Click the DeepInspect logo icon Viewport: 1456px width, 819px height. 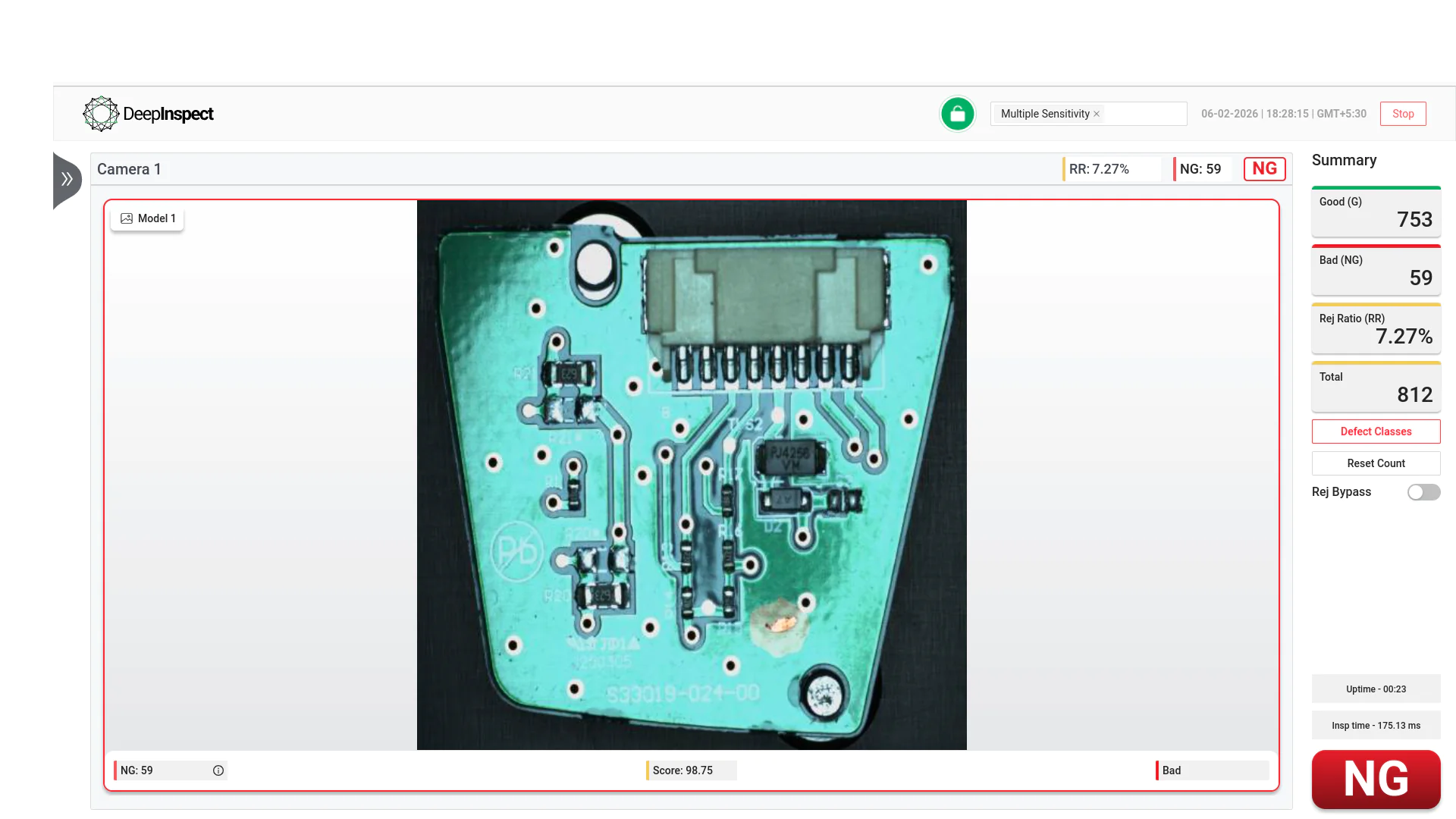101,114
